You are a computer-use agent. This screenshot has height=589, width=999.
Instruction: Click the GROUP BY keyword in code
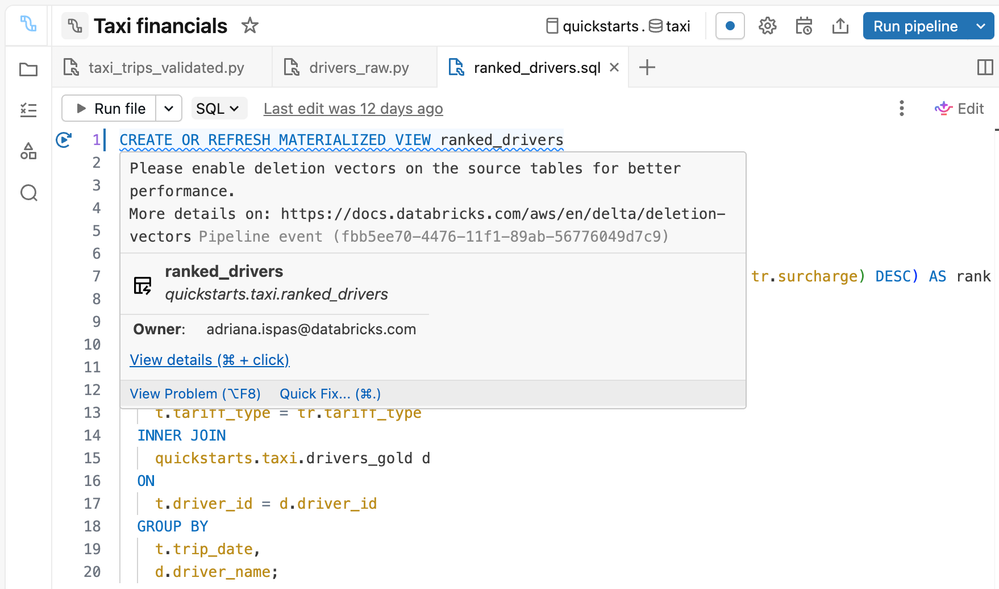[173, 527]
